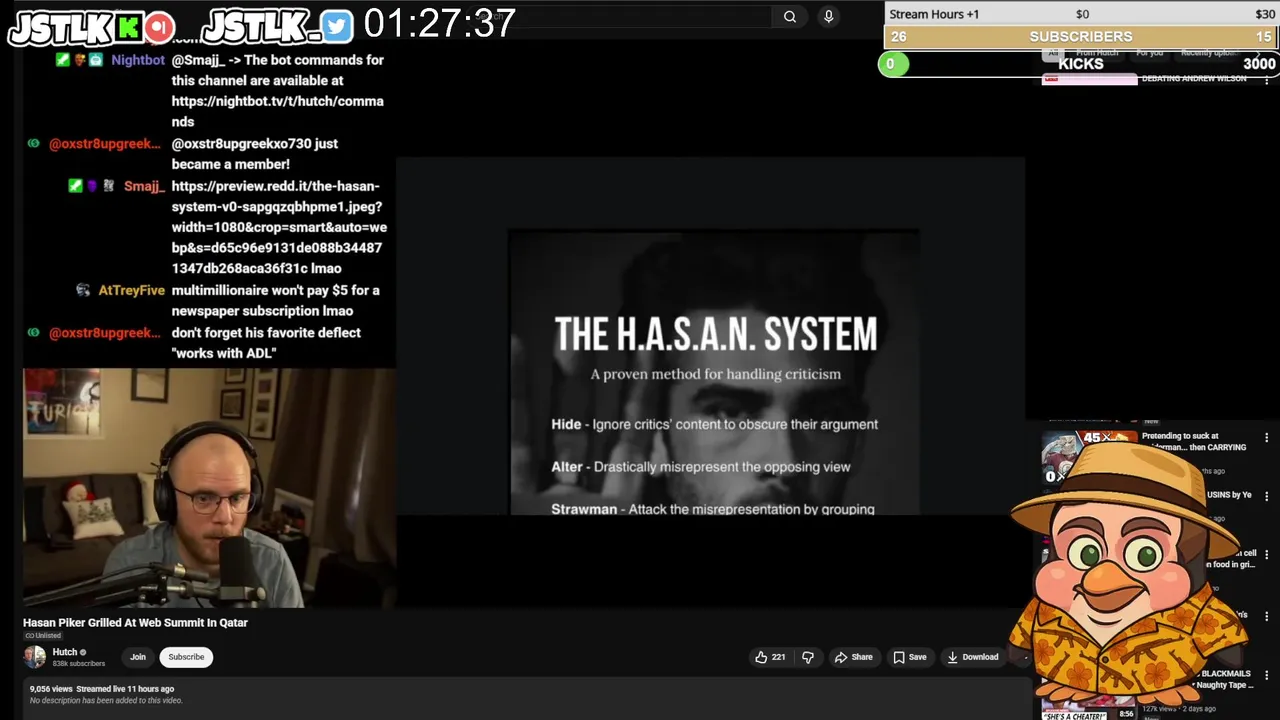Image resolution: width=1280 pixels, height=720 pixels.
Task: Open options menu for the 'food in gri...' video
Action: pos(1267,554)
